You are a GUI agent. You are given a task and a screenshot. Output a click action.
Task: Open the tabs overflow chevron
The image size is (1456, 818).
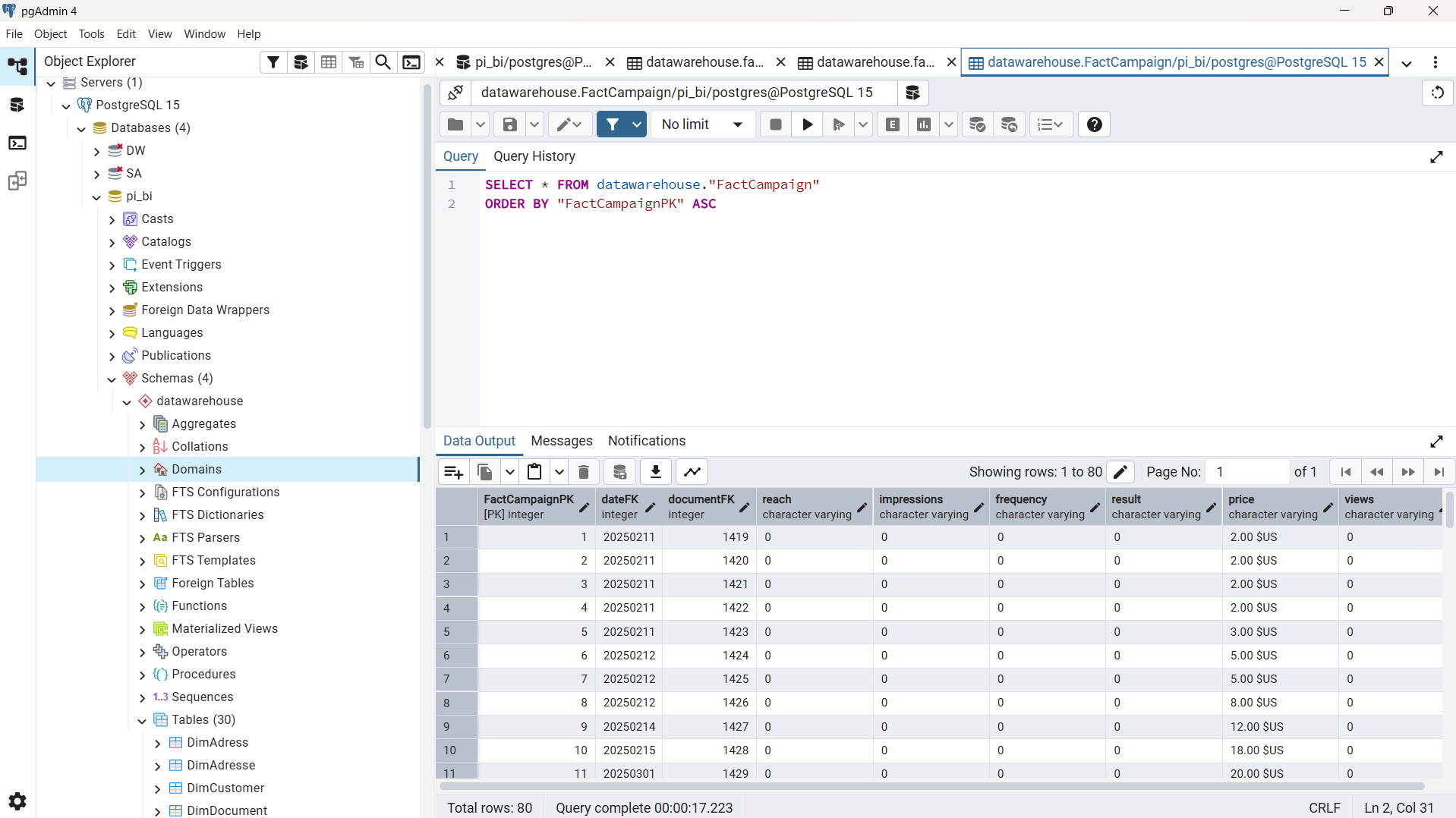(x=1407, y=63)
